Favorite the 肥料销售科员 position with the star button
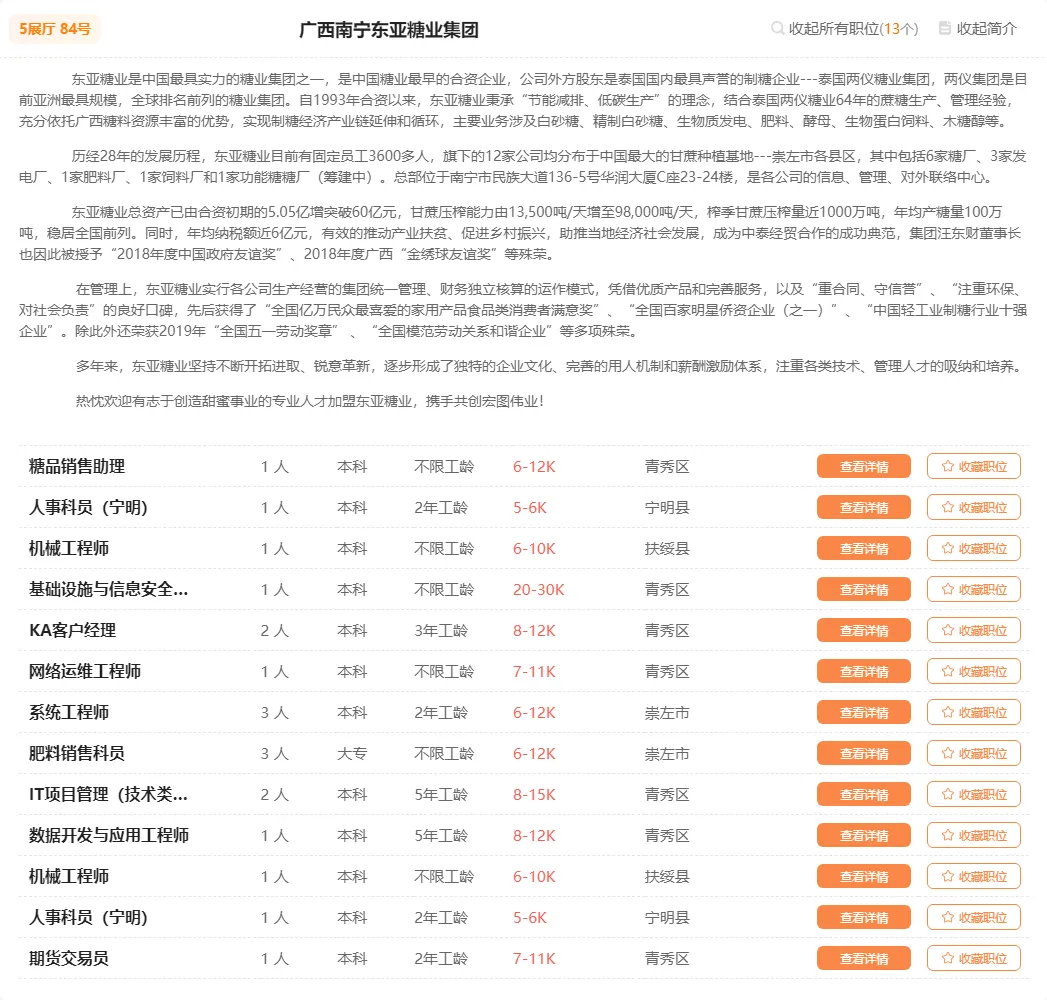Viewport: 1047px width, 1000px height. click(974, 754)
